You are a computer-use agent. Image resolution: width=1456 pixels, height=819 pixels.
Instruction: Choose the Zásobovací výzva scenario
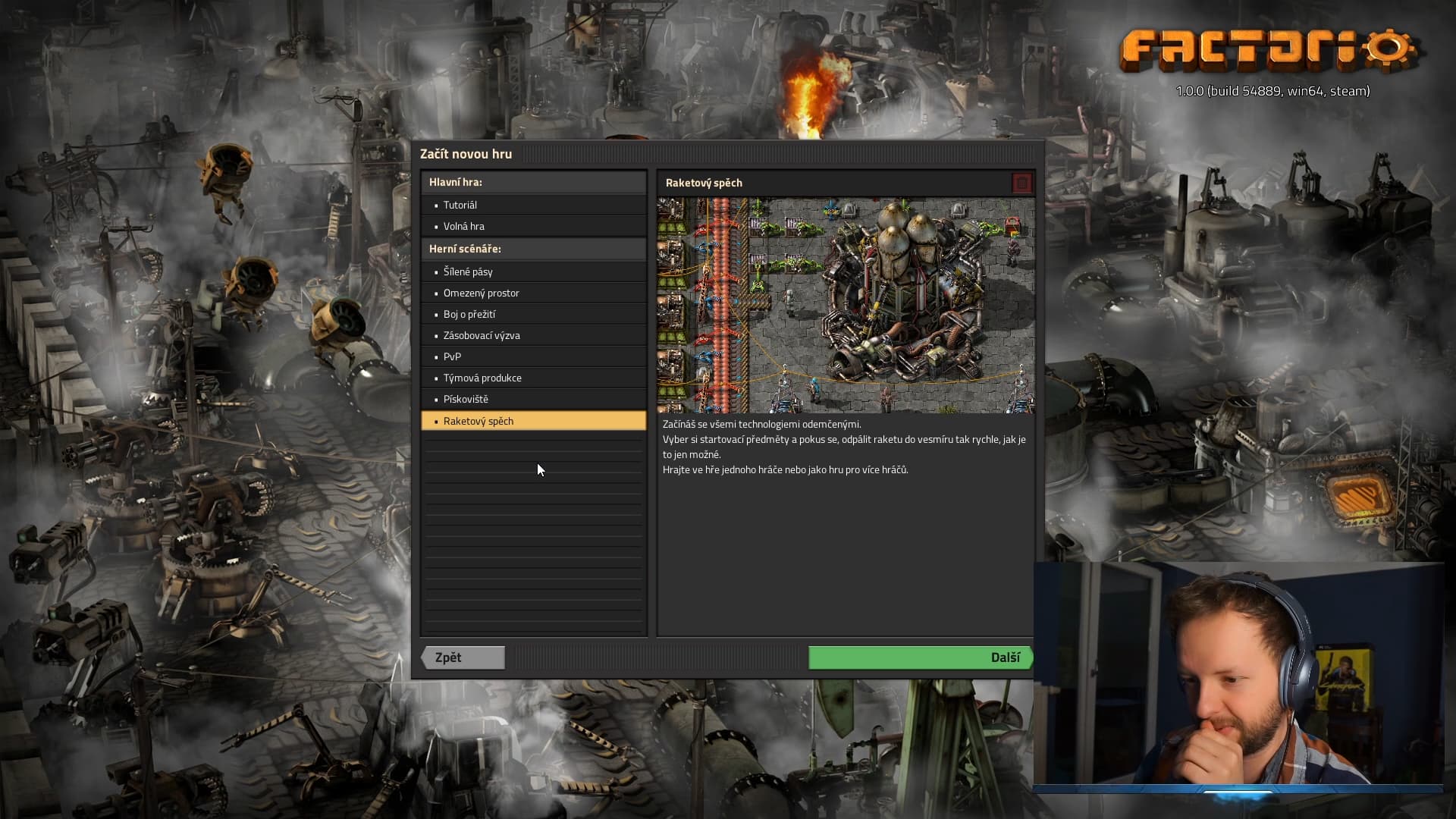click(x=533, y=335)
